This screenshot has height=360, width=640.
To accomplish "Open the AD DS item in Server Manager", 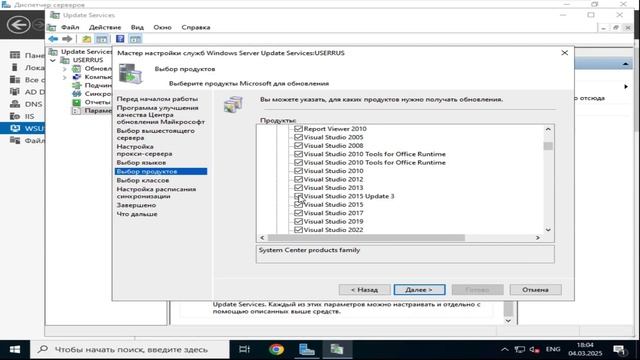I will 35,92.
